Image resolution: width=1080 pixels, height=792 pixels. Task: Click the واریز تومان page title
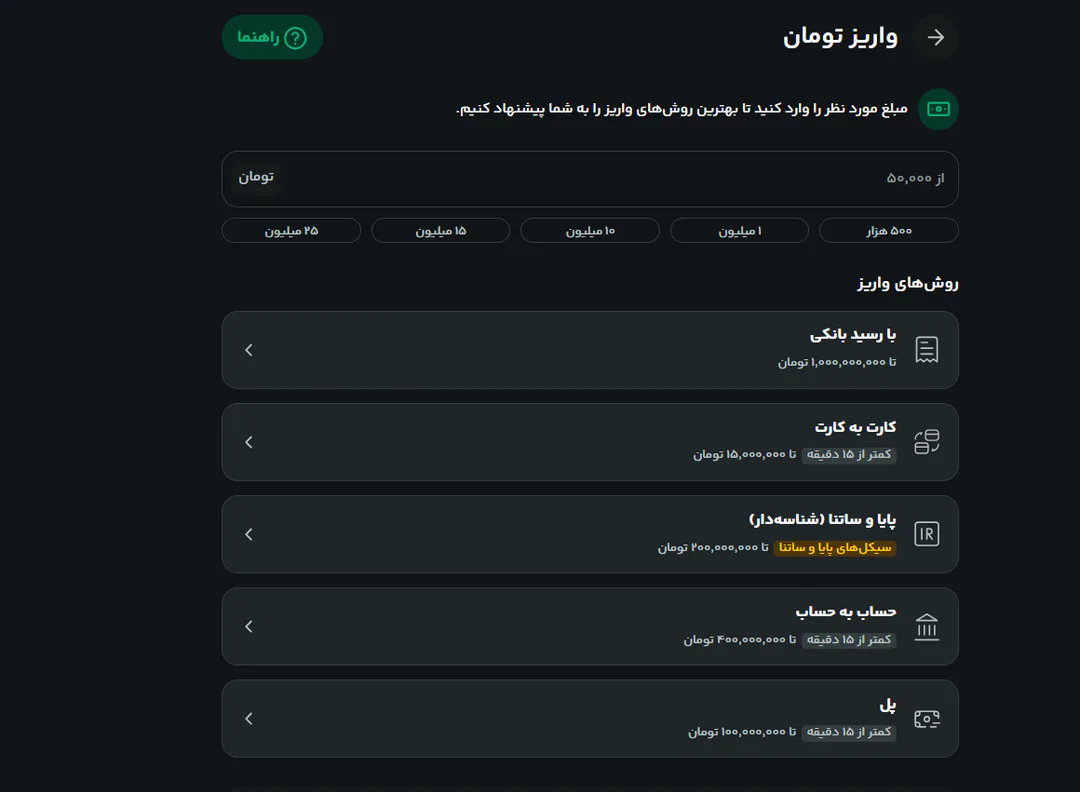click(x=840, y=37)
